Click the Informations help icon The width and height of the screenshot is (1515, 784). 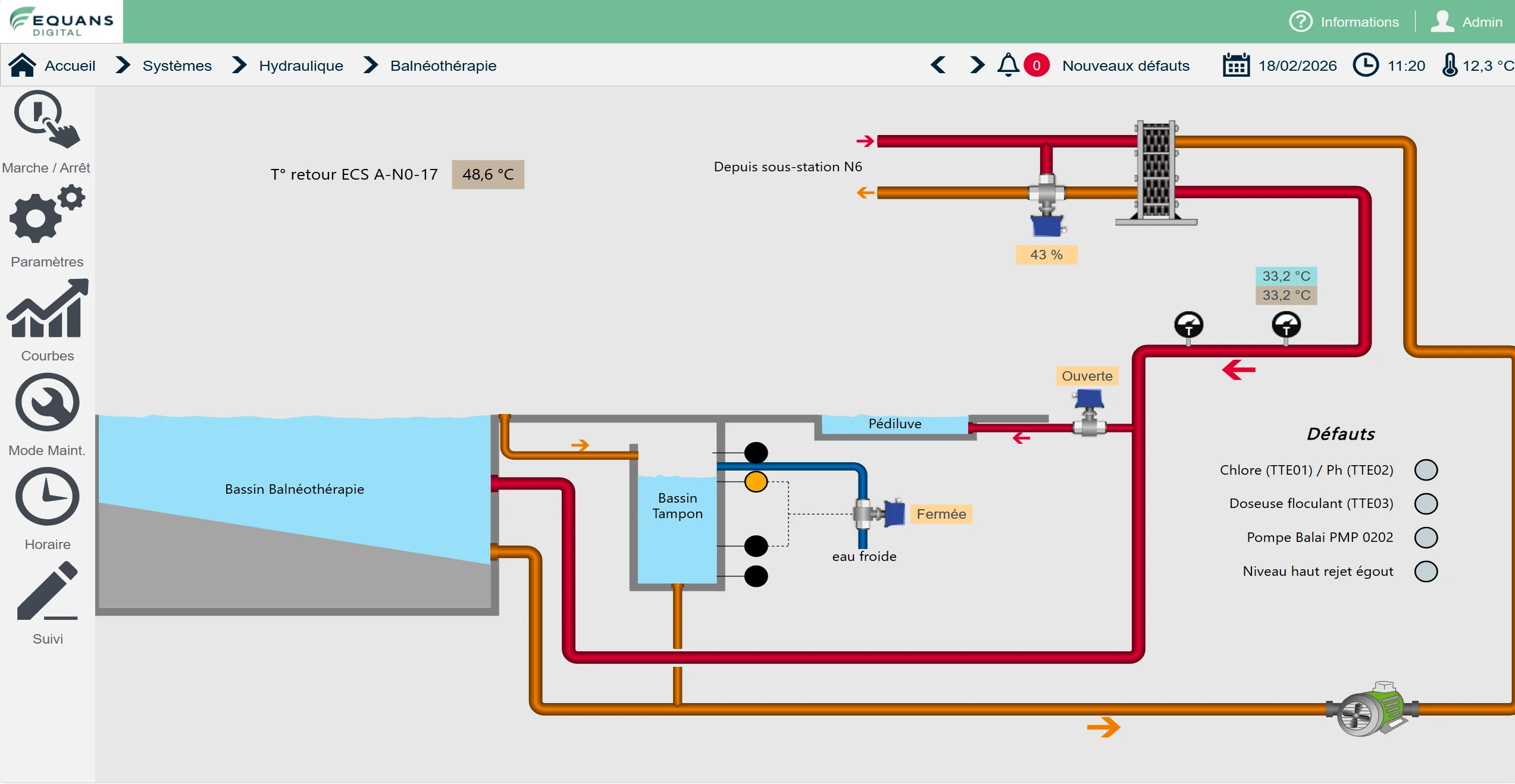[1301, 21]
